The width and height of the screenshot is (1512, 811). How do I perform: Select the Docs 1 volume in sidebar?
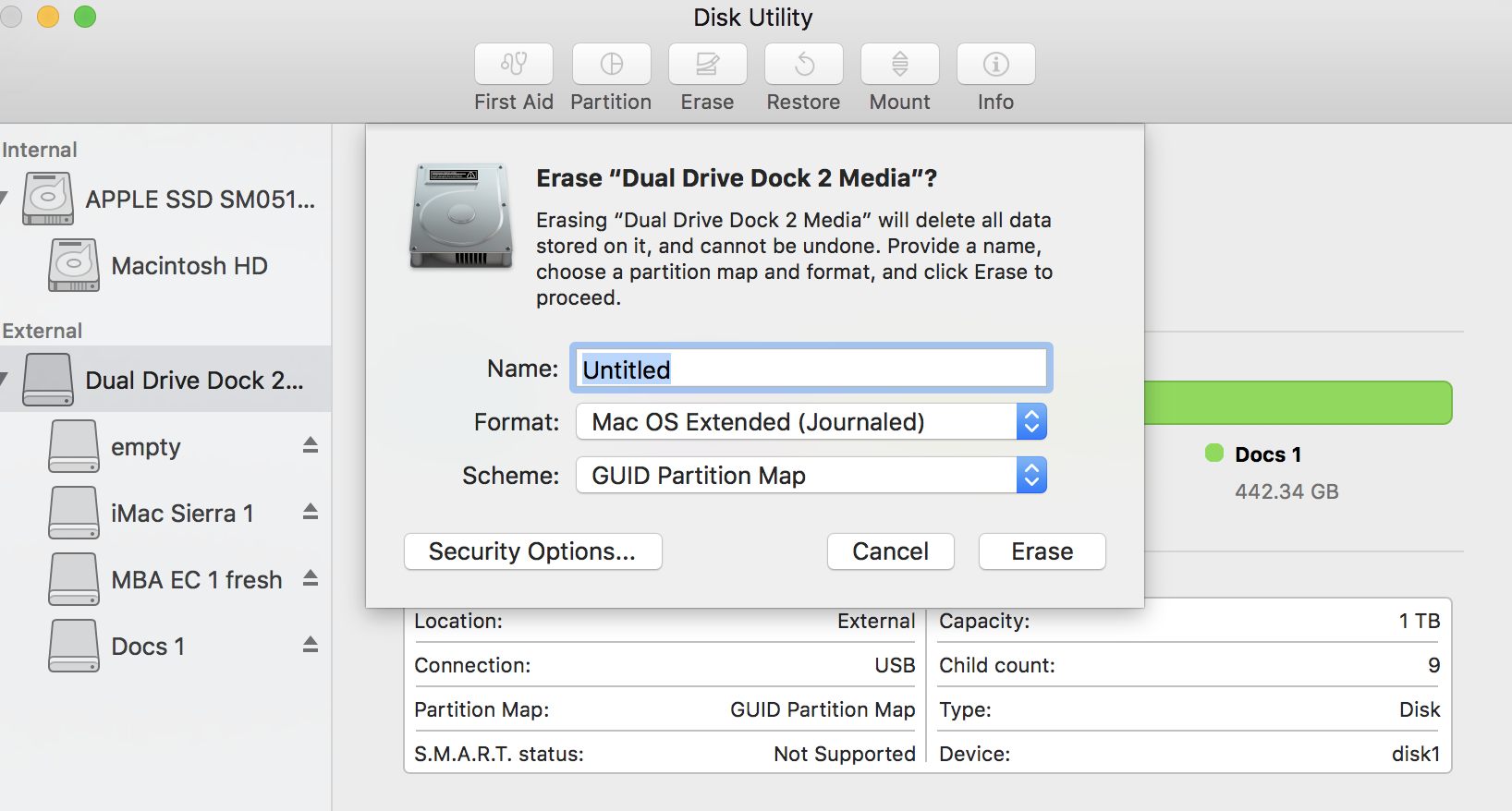(148, 647)
